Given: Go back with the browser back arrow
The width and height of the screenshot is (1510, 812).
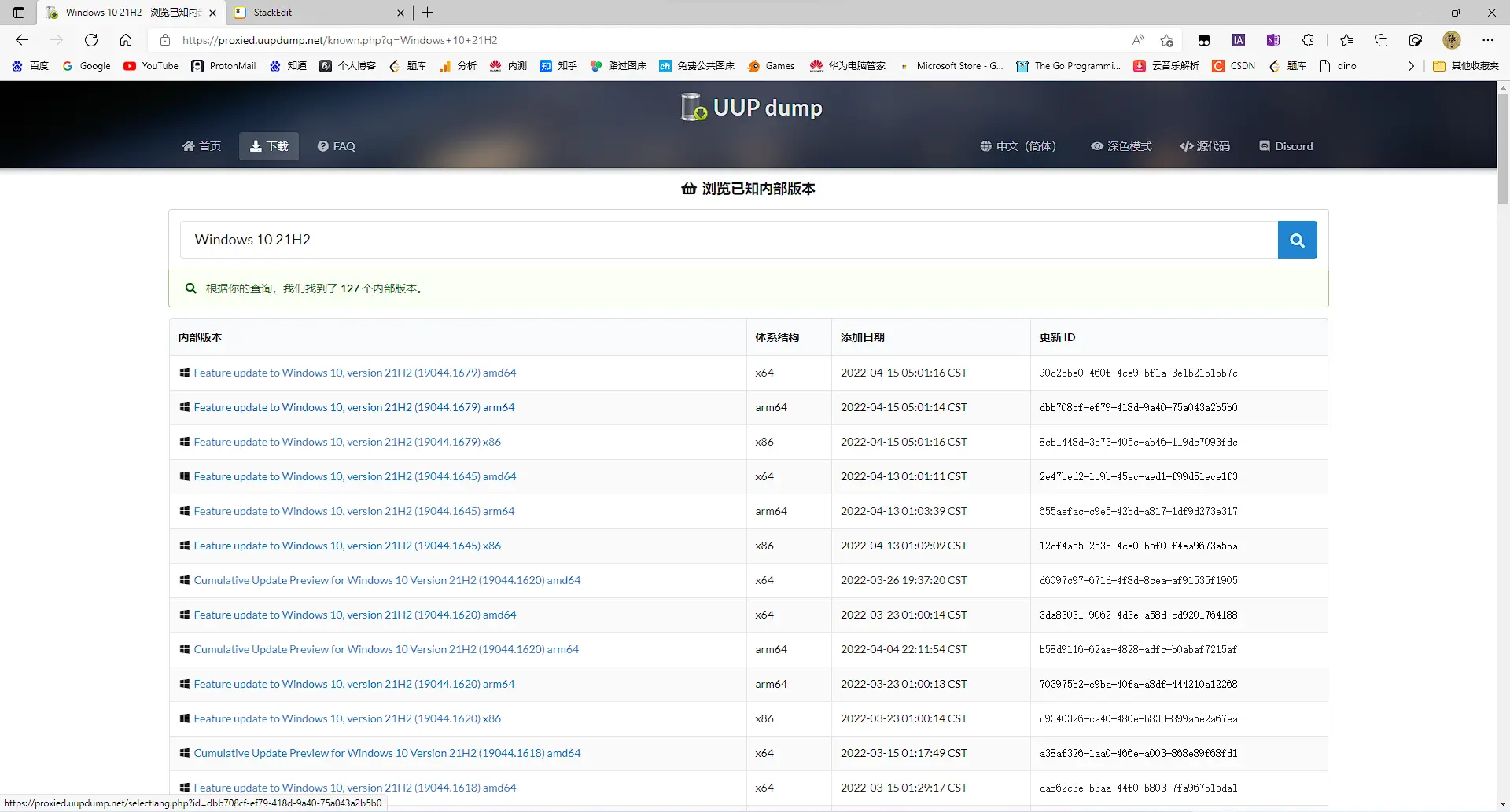Looking at the screenshot, I should coord(22,40).
